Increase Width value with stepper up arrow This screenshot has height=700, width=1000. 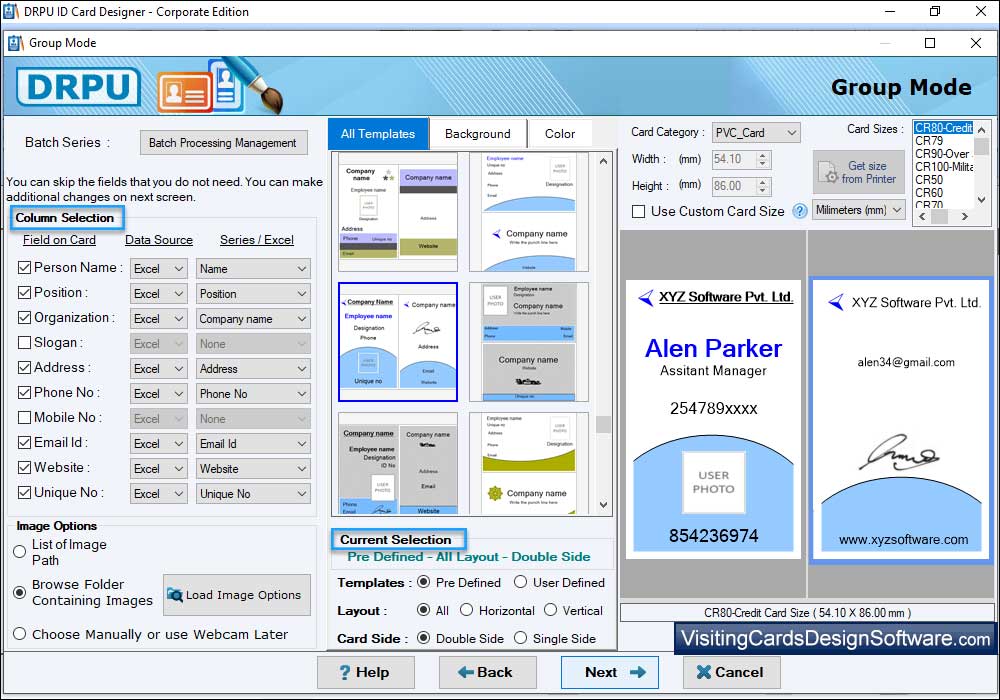[x=762, y=155]
